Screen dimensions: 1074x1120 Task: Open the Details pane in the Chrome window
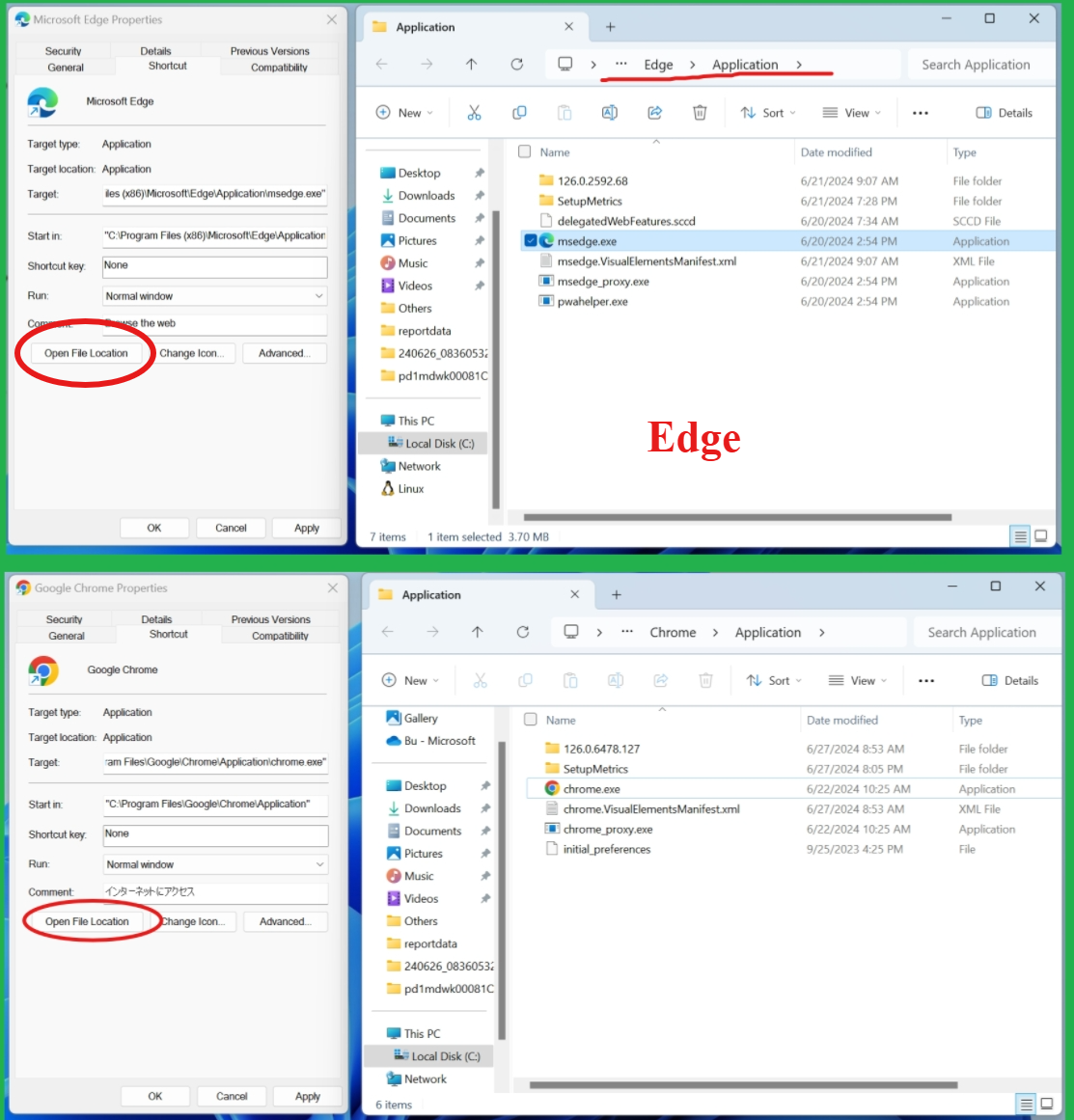tap(1009, 680)
